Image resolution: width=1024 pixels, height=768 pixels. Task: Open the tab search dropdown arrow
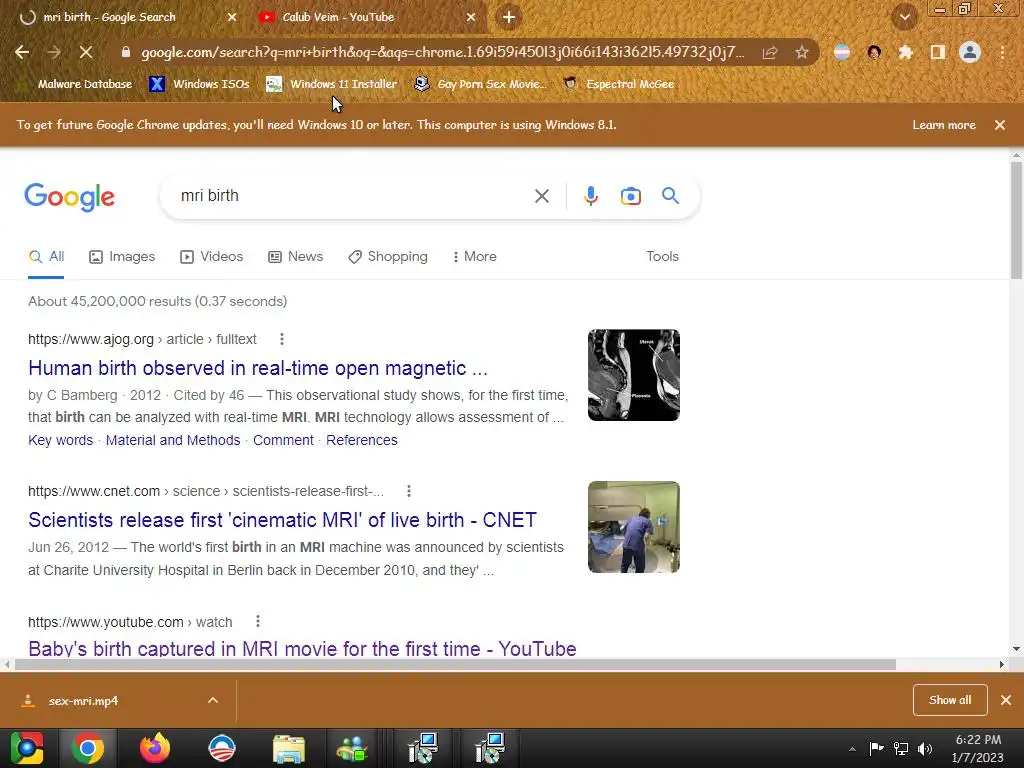[905, 17]
